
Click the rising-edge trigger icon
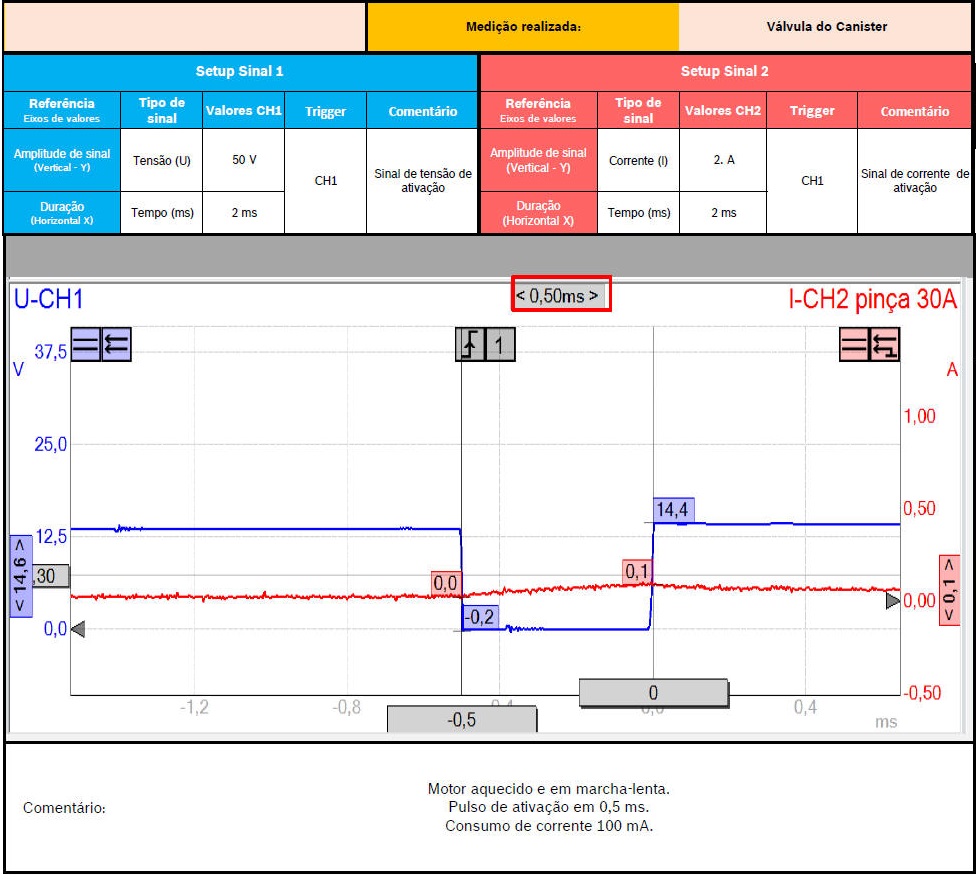(x=471, y=345)
